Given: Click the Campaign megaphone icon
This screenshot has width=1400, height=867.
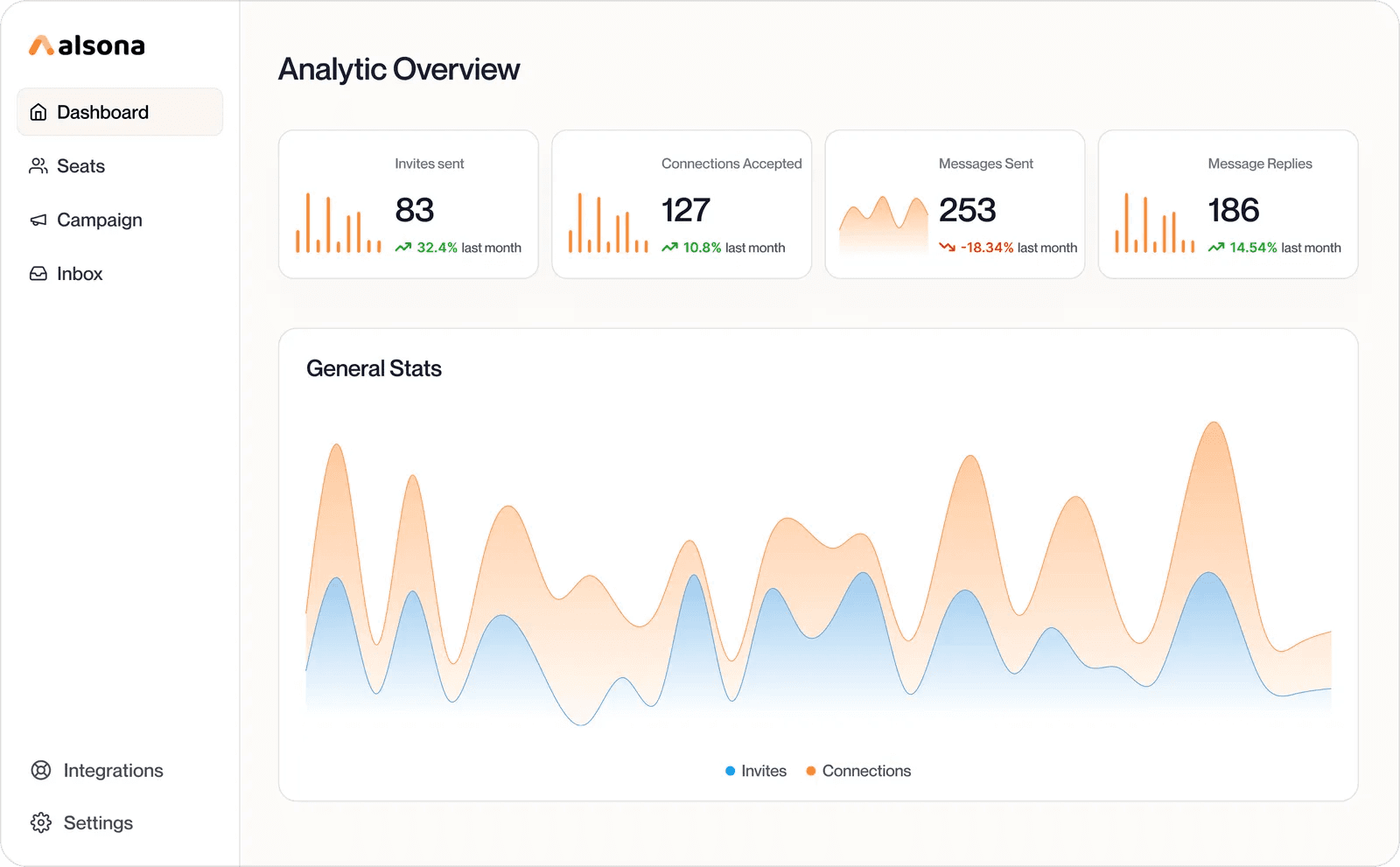Looking at the screenshot, I should (x=38, y=220).
